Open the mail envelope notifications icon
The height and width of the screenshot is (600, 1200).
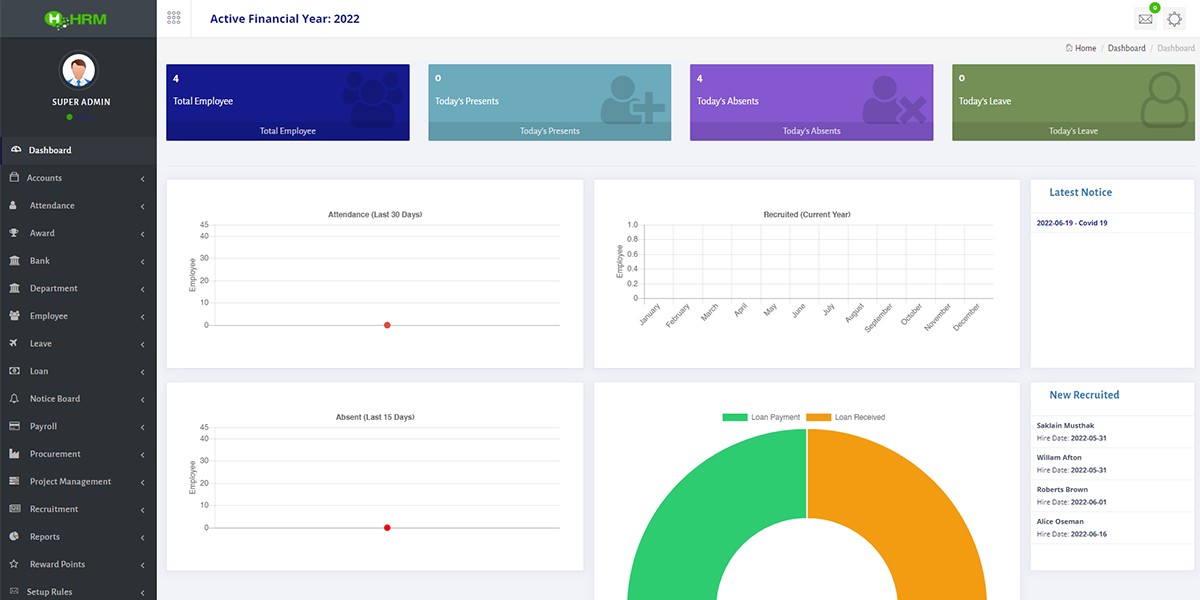click(x=1145, y=19)
